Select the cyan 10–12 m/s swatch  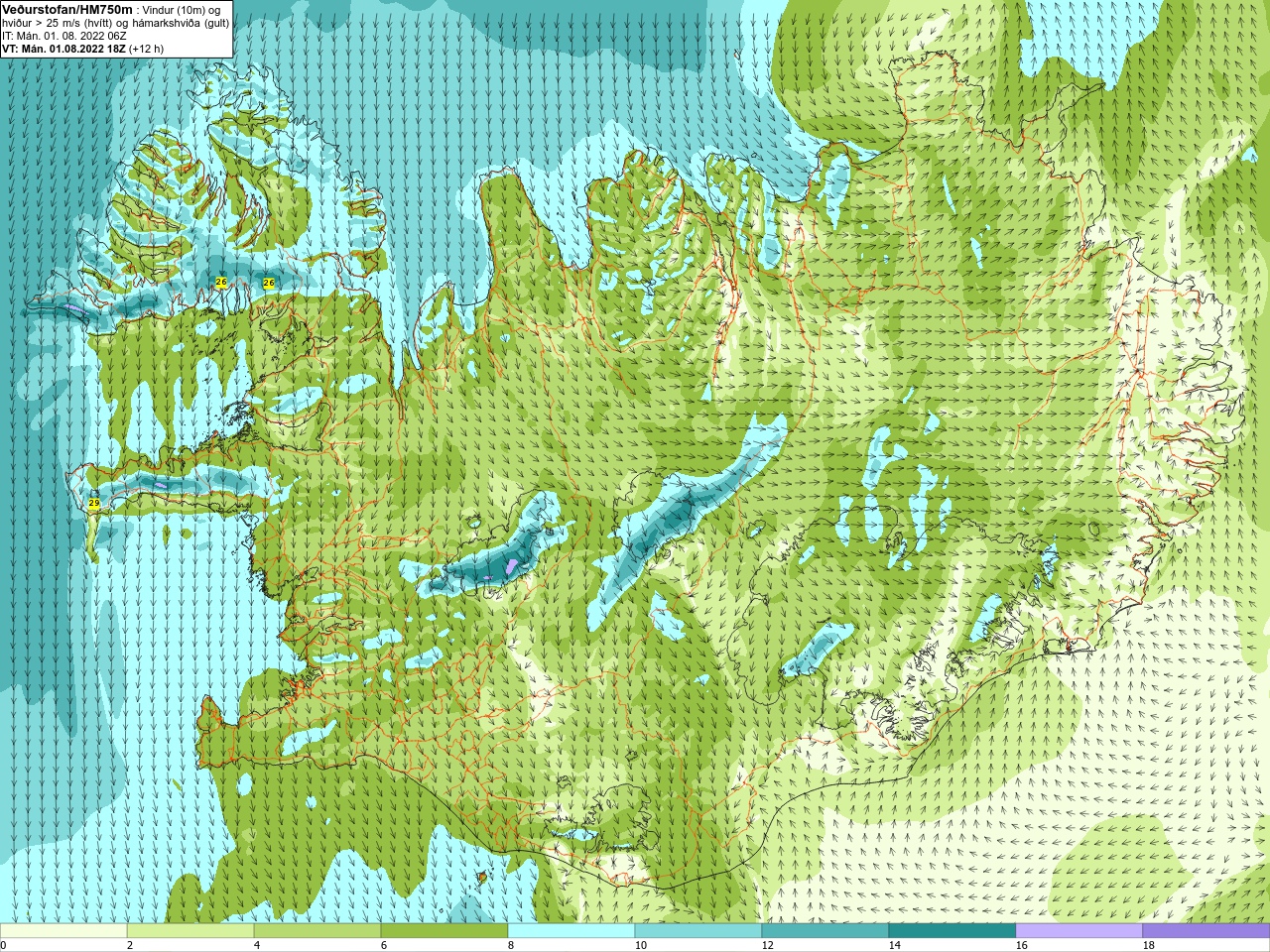(698, 931)
